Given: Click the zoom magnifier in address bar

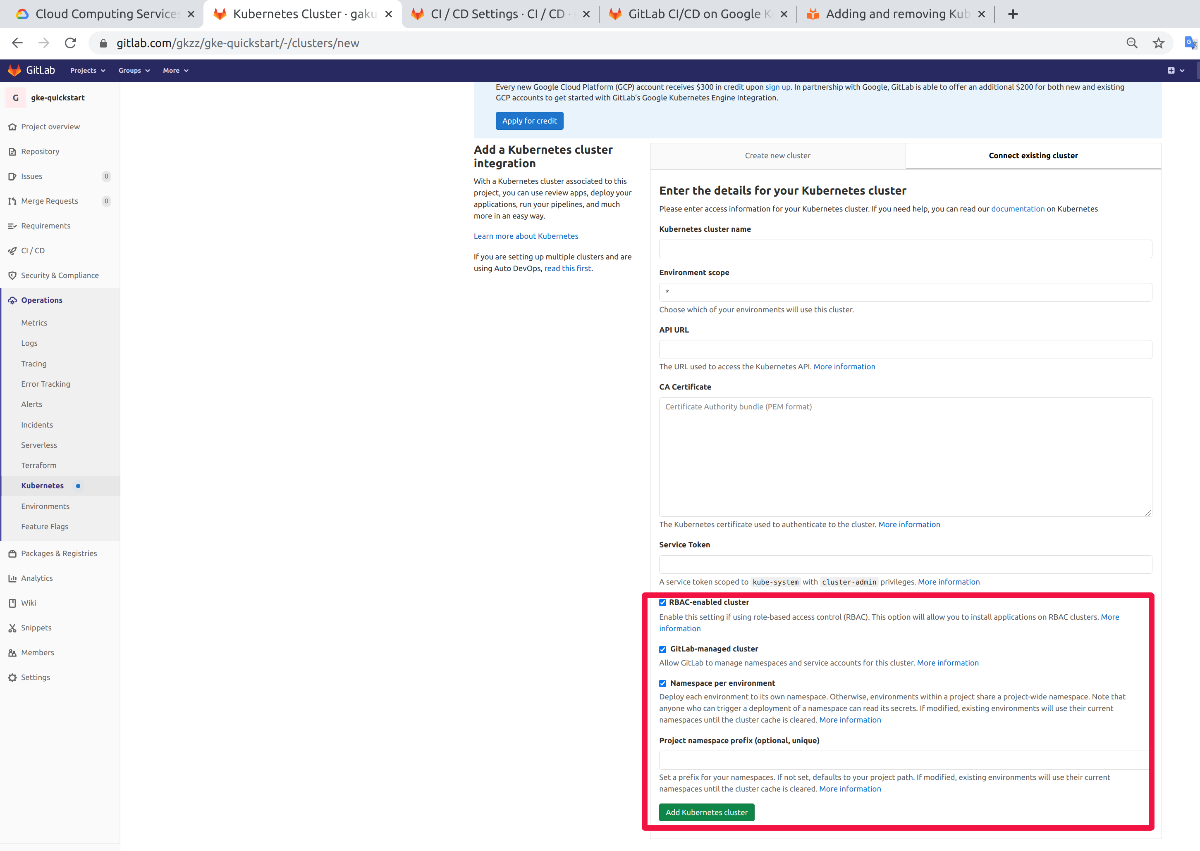Looking at the screenshot, I should [1132, 43].
